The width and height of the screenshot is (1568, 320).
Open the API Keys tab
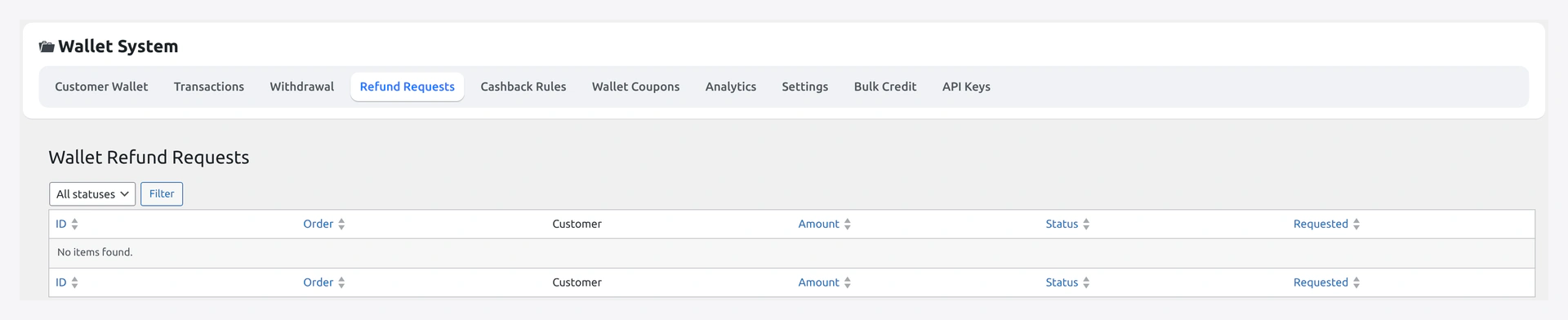[x=966, y=87]
